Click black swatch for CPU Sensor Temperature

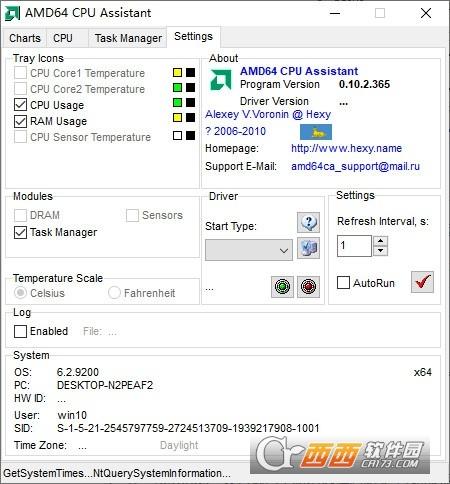point(190,135)
